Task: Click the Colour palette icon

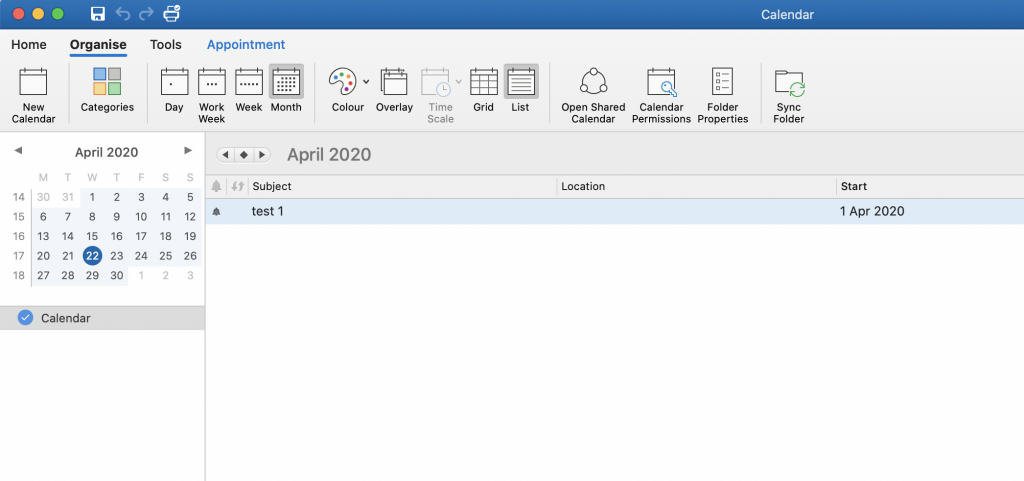Action: coord(343,82)
